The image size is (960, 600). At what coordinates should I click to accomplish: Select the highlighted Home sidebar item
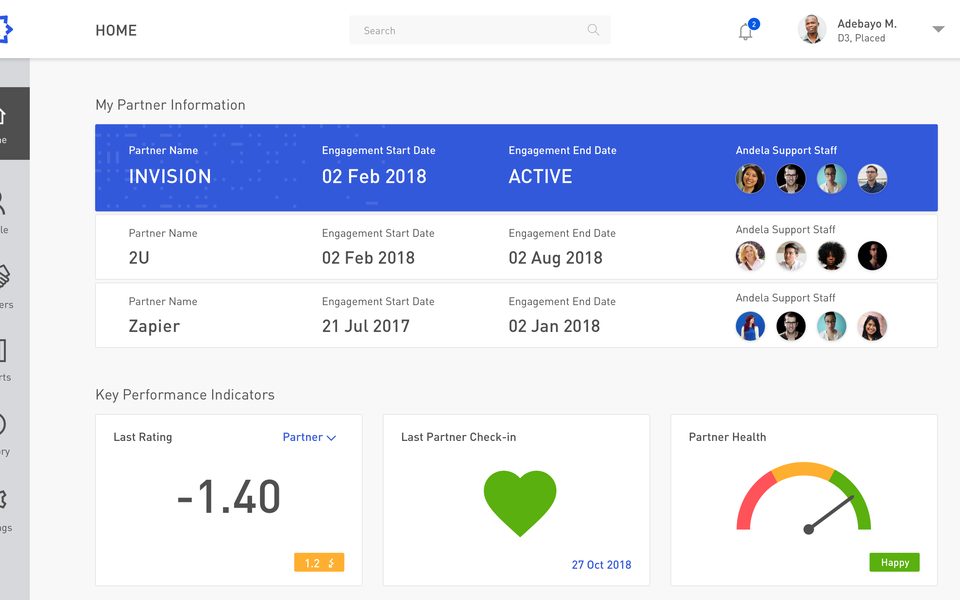tap(15, 124)
